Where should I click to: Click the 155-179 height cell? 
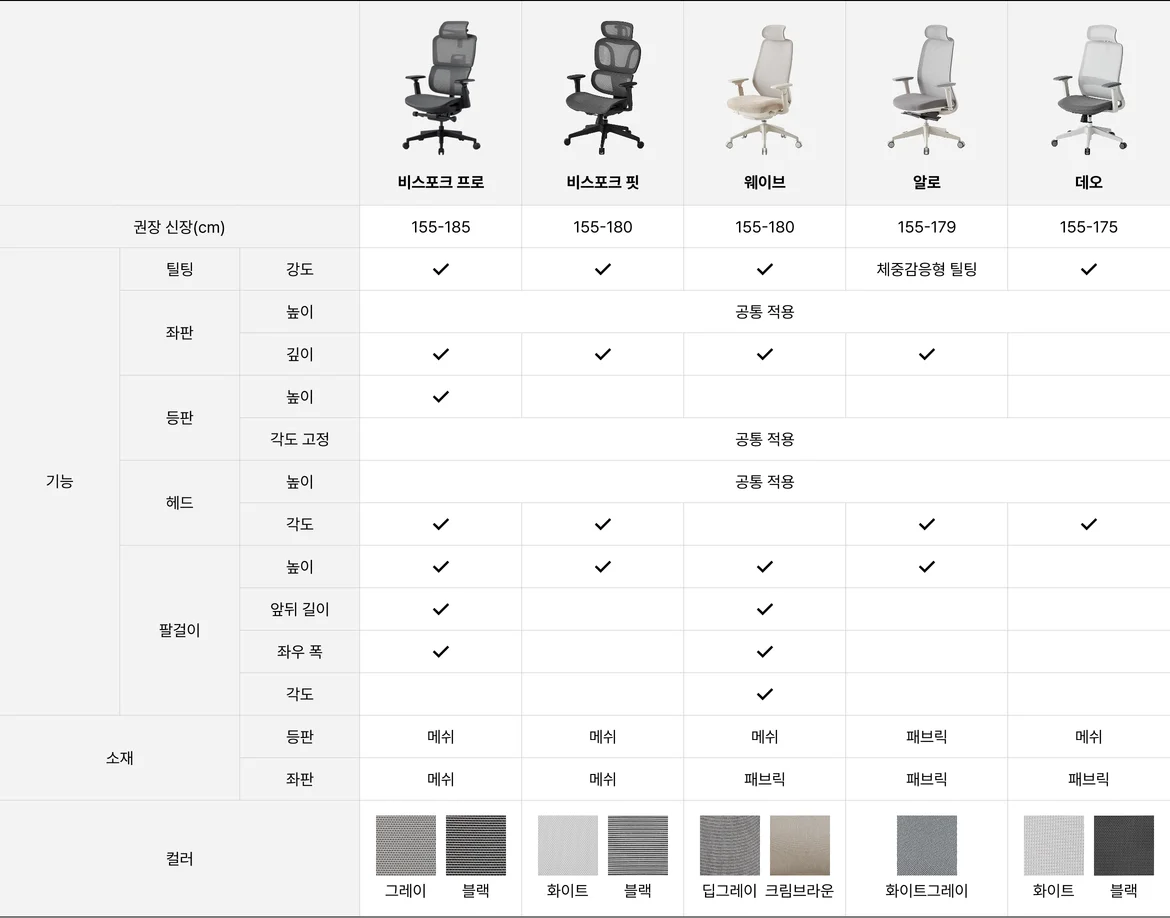(926, 227)
